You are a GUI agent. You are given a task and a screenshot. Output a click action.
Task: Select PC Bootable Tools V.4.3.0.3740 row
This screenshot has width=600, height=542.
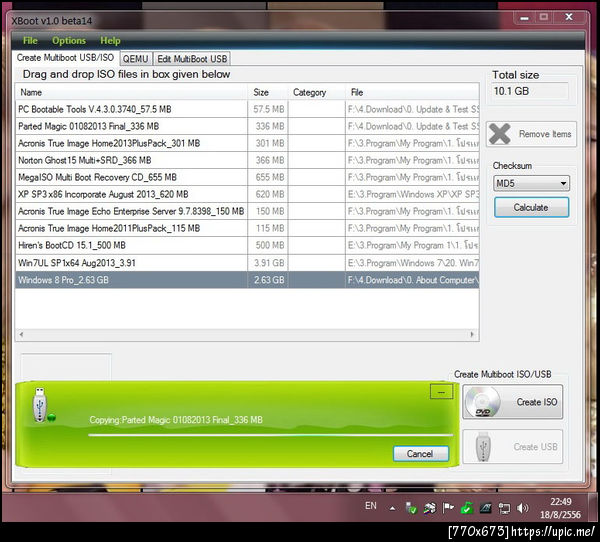coord(247,109)
